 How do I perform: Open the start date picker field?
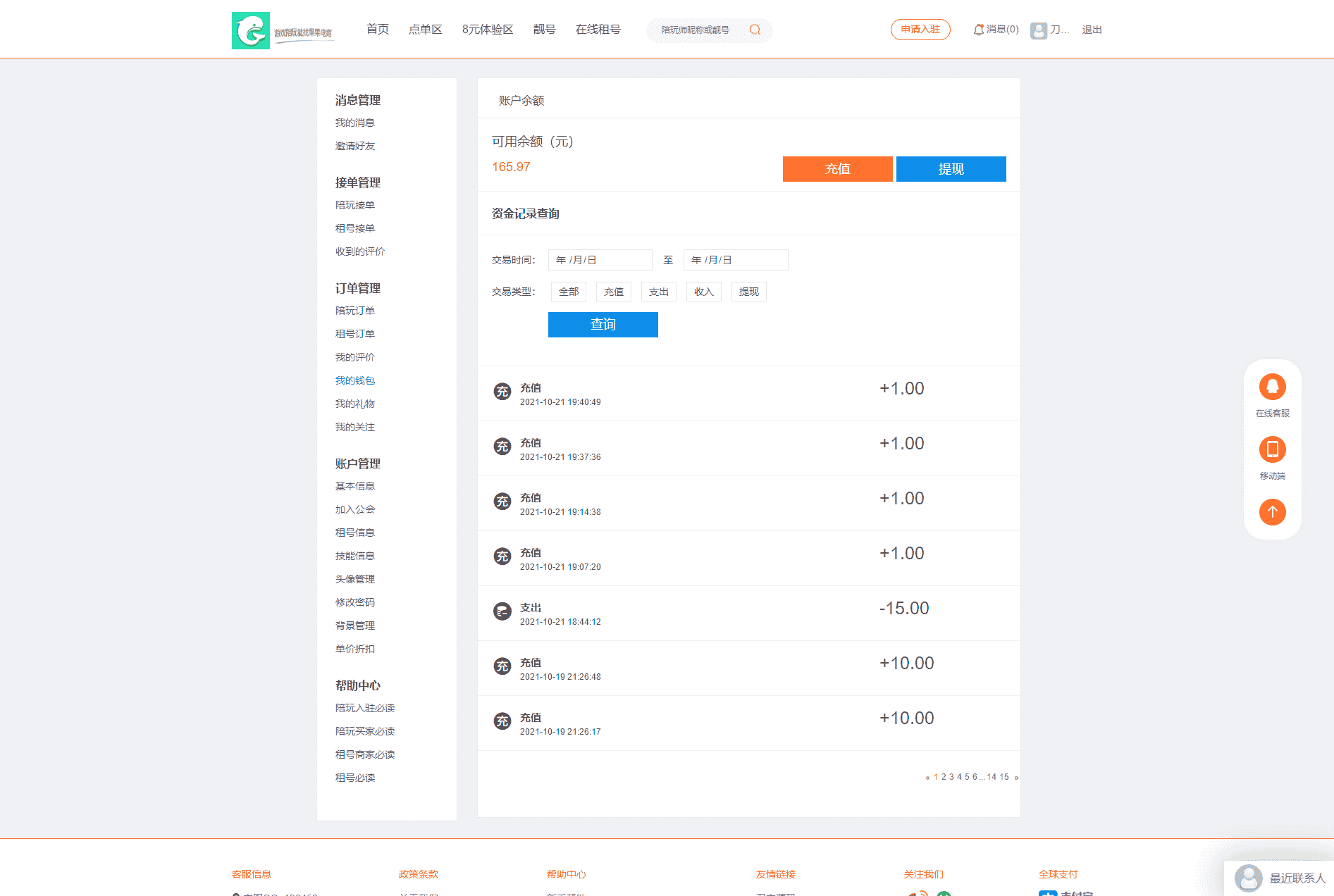pos(600,260)
